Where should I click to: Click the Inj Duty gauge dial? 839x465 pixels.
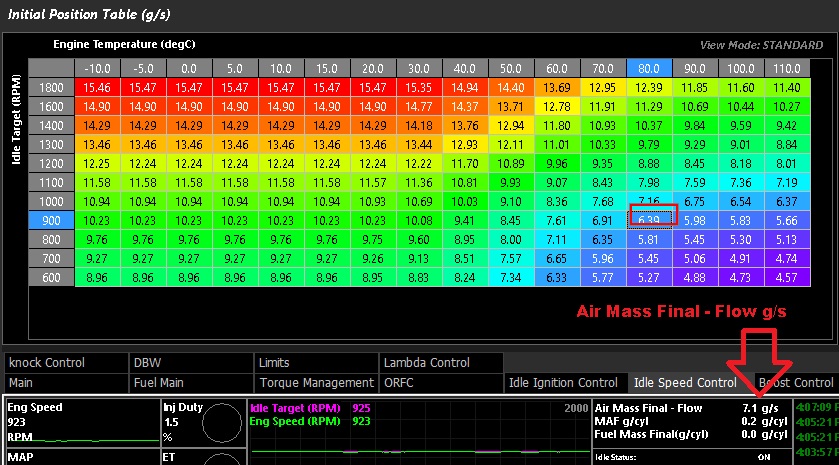click(222, 423)
